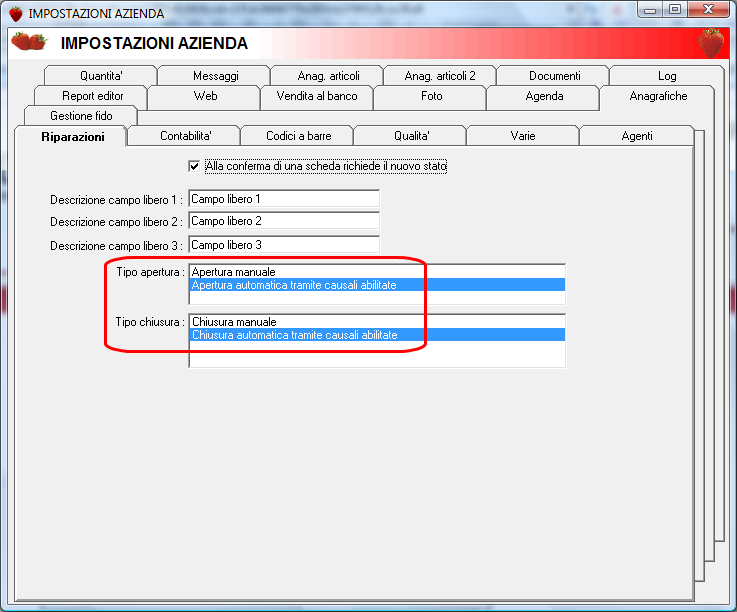
Task: Click the strawberry image at header right
Action: 711,43
